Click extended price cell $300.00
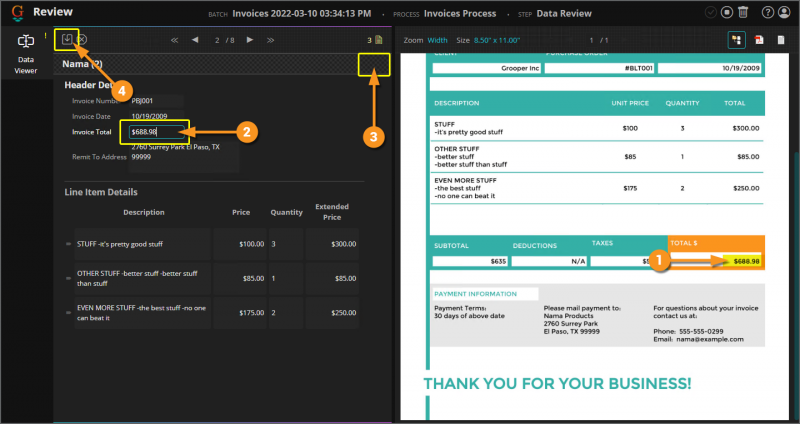 coord(332,244)
